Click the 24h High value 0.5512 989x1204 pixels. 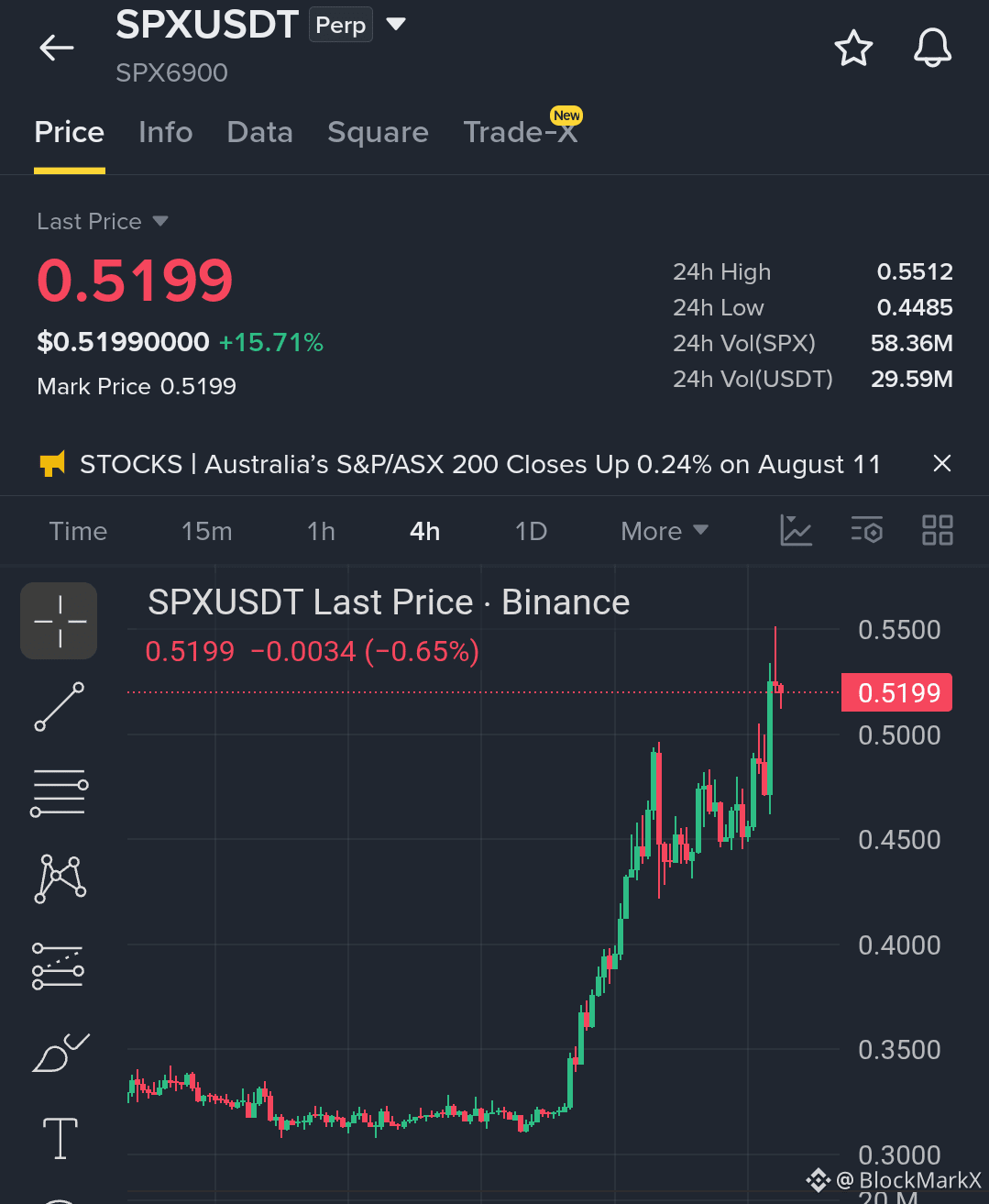pyautogui.click(x=915, y=271)
